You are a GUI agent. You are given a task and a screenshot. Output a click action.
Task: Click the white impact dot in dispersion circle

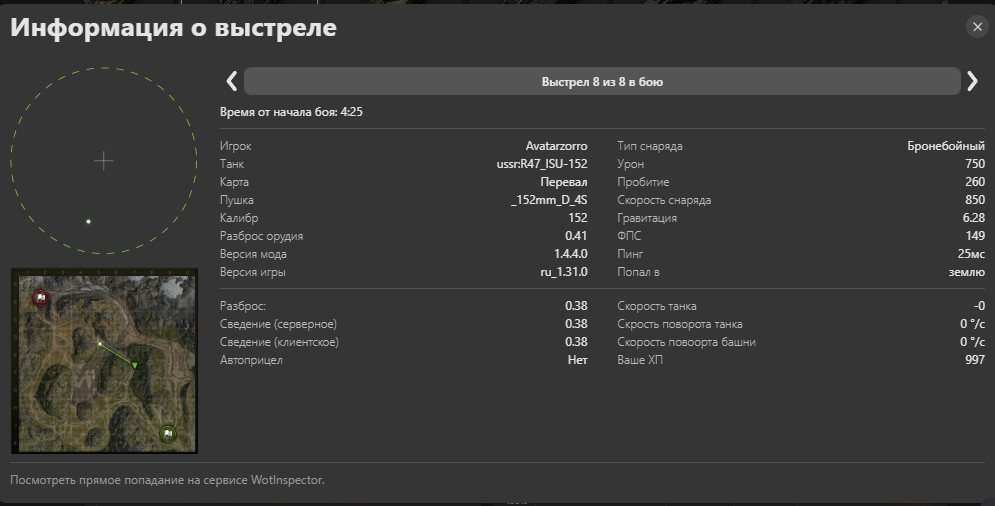88,221
